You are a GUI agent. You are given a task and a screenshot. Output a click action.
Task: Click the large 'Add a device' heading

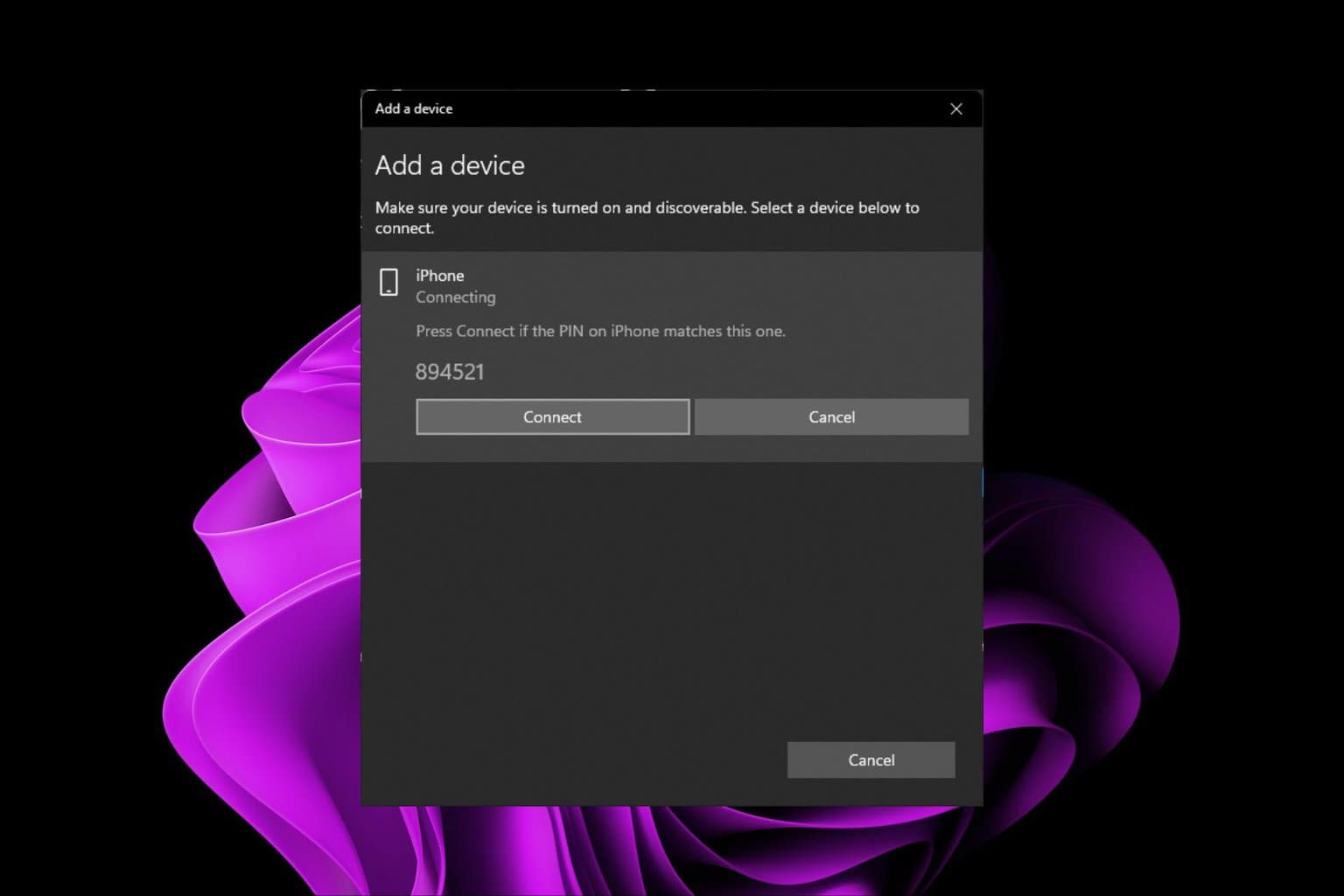[450, 165]
